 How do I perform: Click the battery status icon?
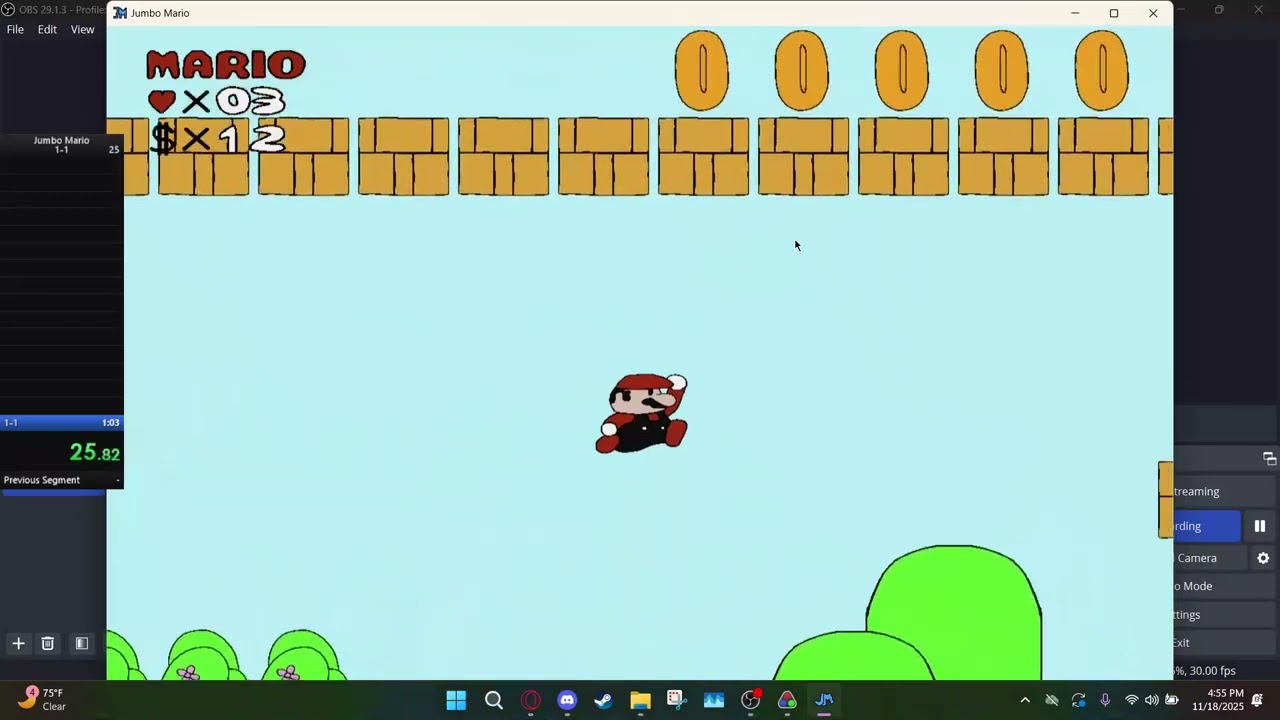[x=1172, y=700]
